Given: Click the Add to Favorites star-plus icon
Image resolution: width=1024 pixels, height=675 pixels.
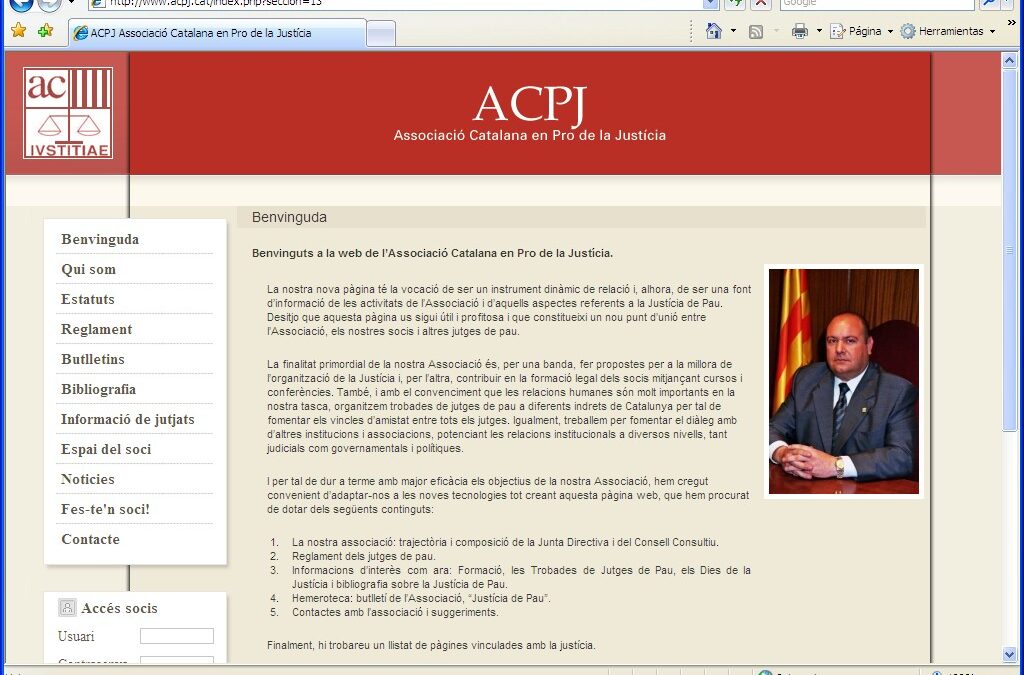Looking at the screenshot, I should point(44,30).
